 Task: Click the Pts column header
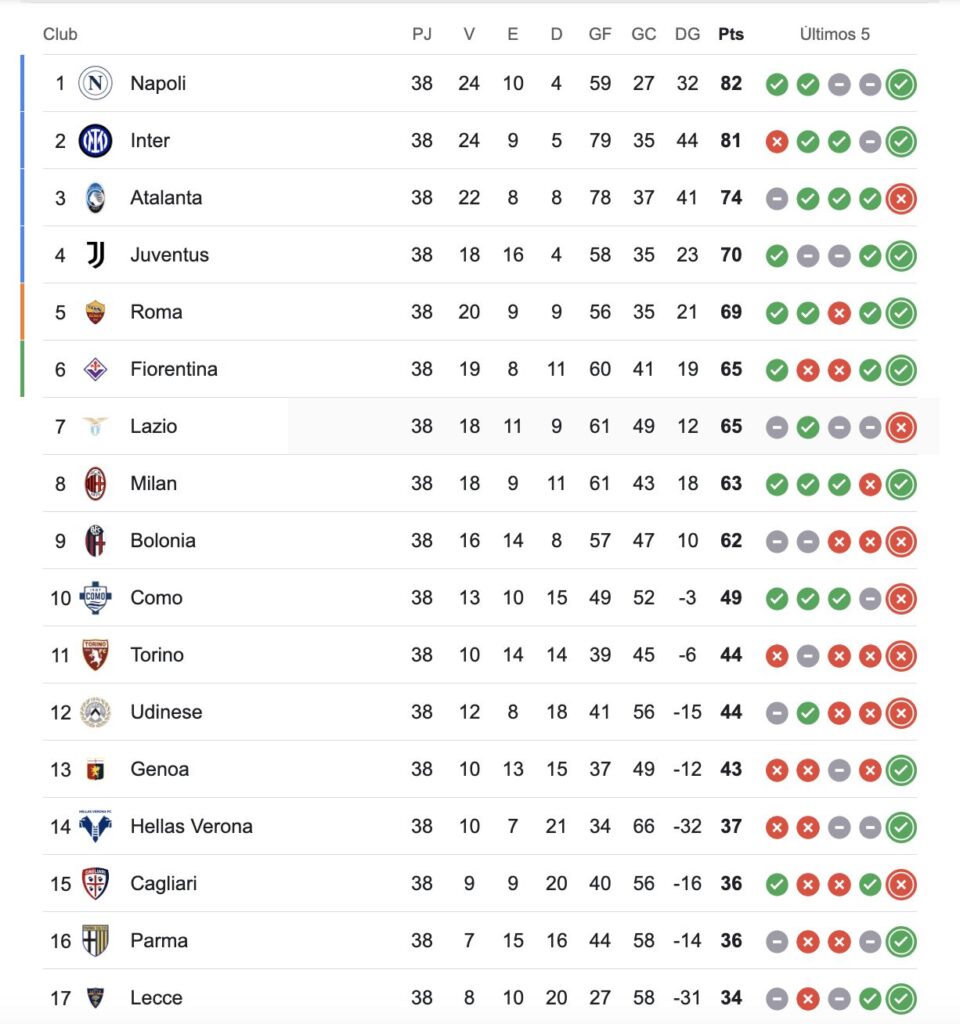(x=731, y=34)
